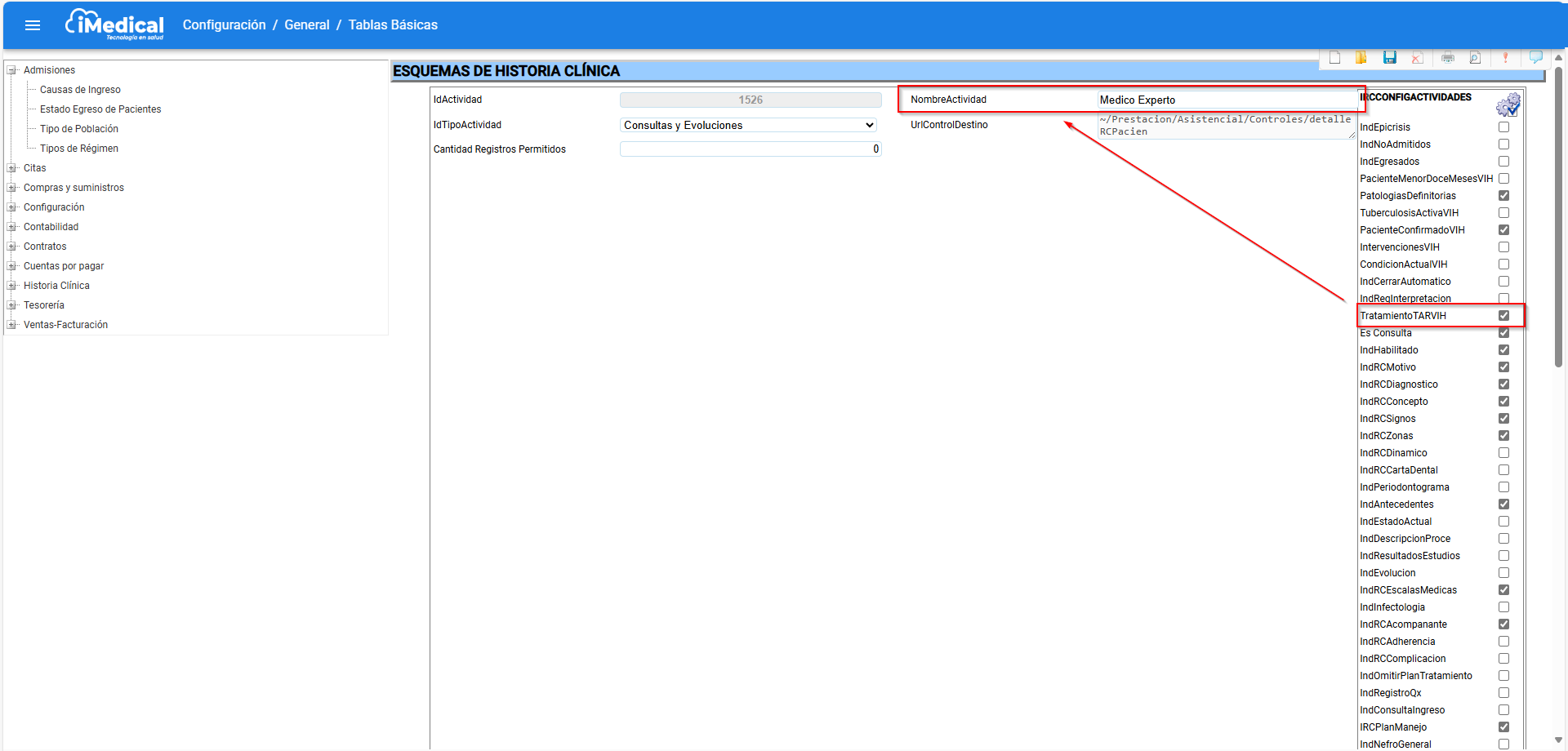Click the new blank record icon
The image size is (1568, 751).
(x=1334, y=57)
